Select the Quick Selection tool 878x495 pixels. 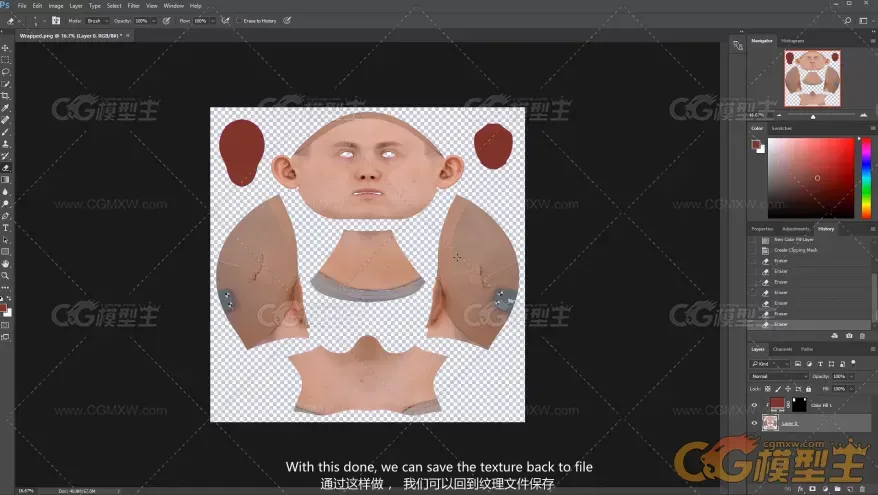pyautogui.click(x=6, y=84)
